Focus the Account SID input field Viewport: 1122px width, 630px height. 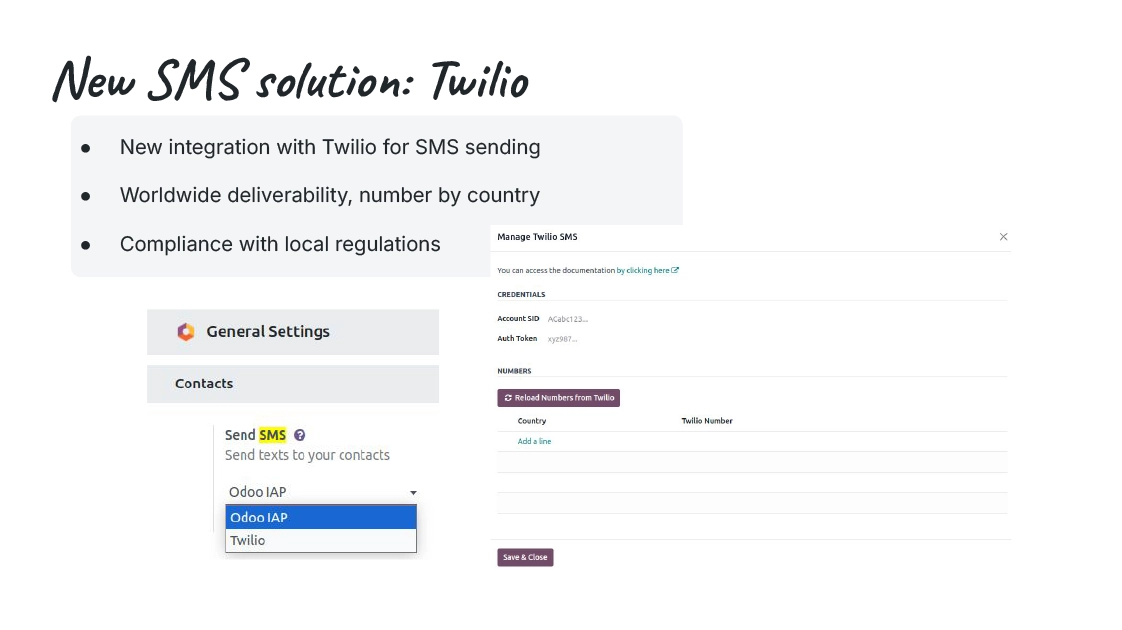[x=776, y=319]
